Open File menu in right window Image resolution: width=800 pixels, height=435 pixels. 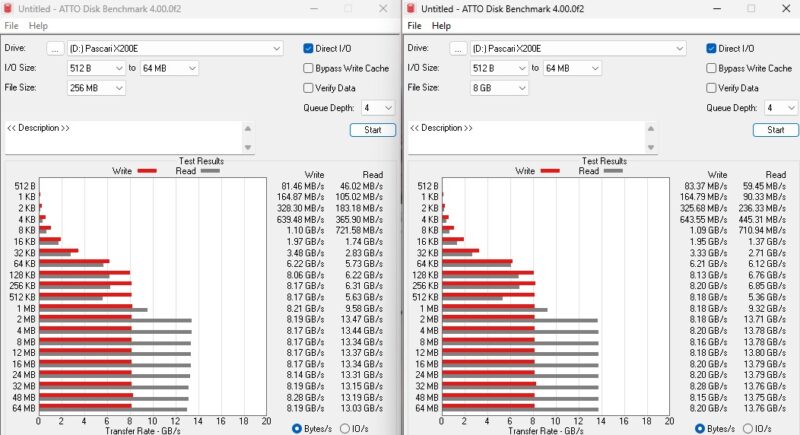[x=414, y=25]
